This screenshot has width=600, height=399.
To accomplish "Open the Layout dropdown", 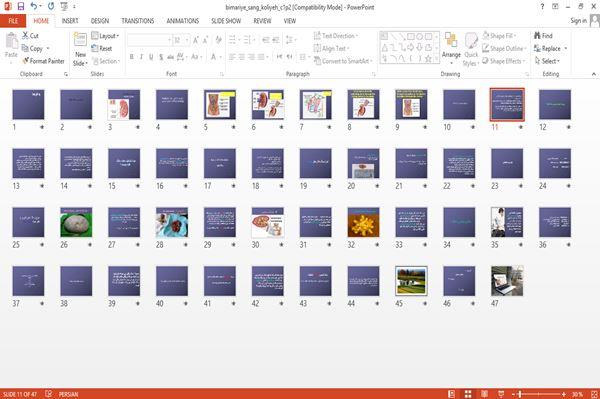I will coord(106,36).
